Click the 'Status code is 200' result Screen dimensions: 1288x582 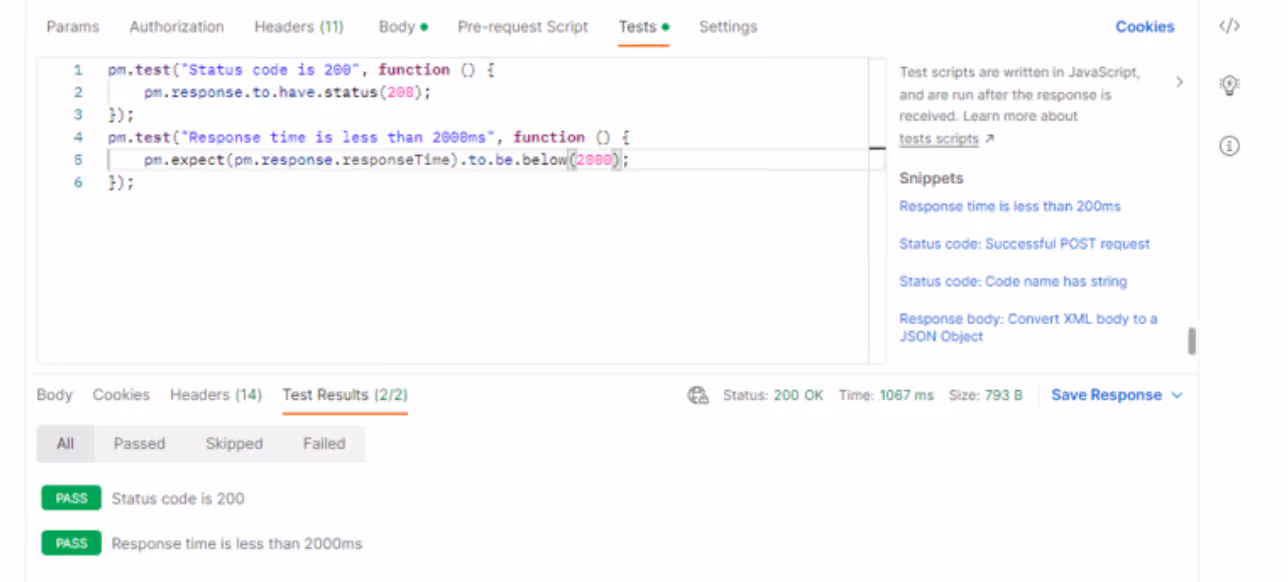pyautogui.click(x=178, y=499)
